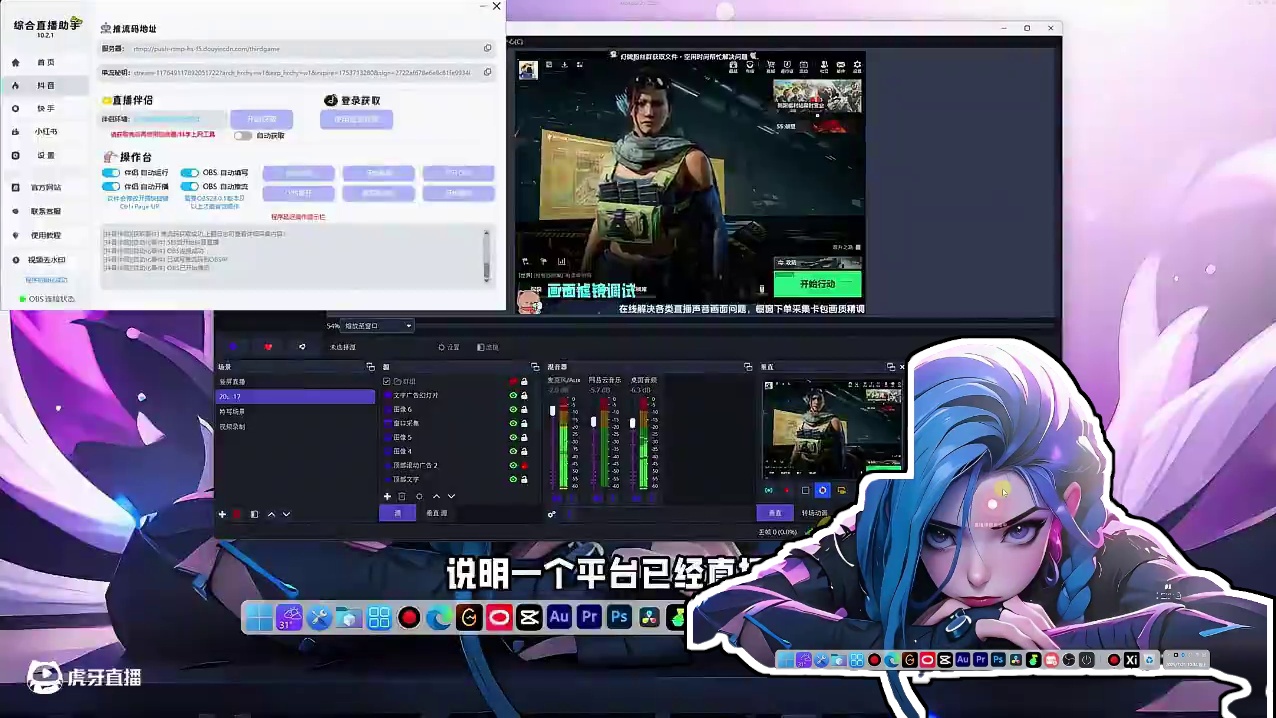
Task: Move selected scene up with arrow
Action: click(270, 514)
